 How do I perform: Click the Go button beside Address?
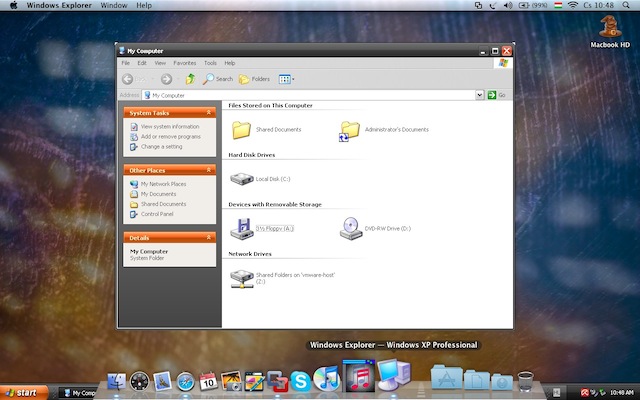497,95
